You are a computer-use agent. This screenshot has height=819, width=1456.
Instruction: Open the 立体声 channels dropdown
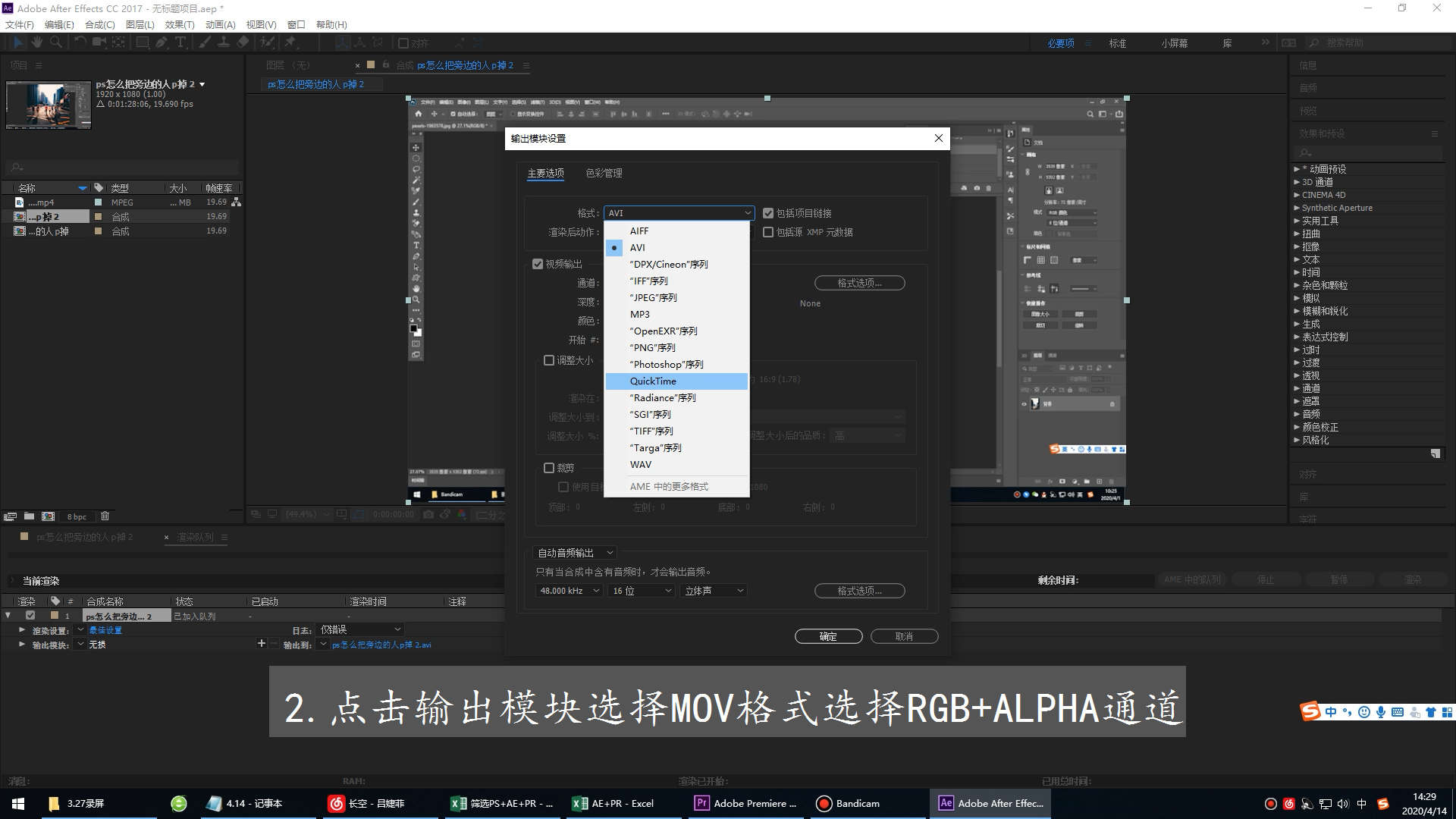tap(714, 591)
